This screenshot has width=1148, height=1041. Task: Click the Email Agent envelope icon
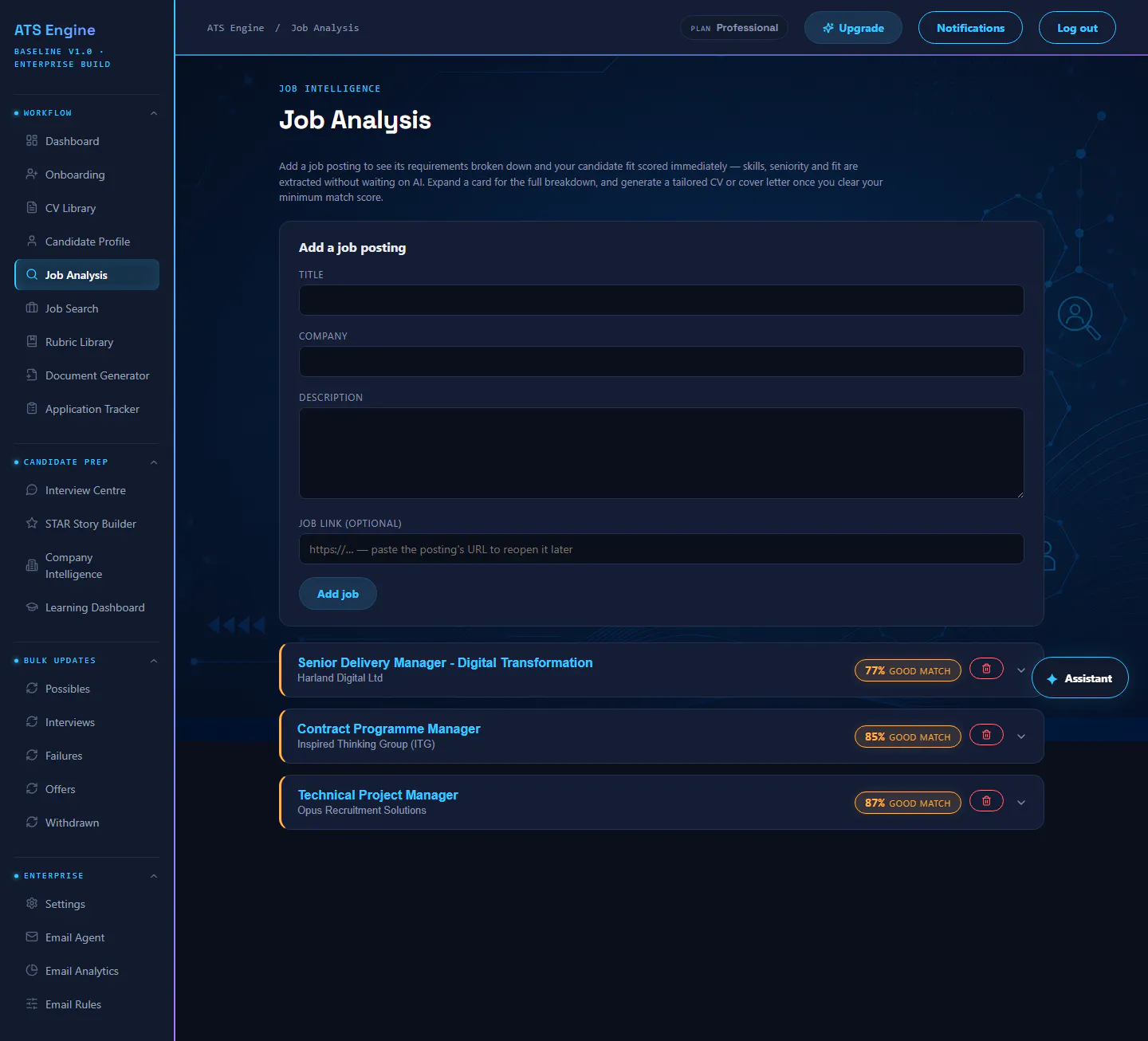32,937
